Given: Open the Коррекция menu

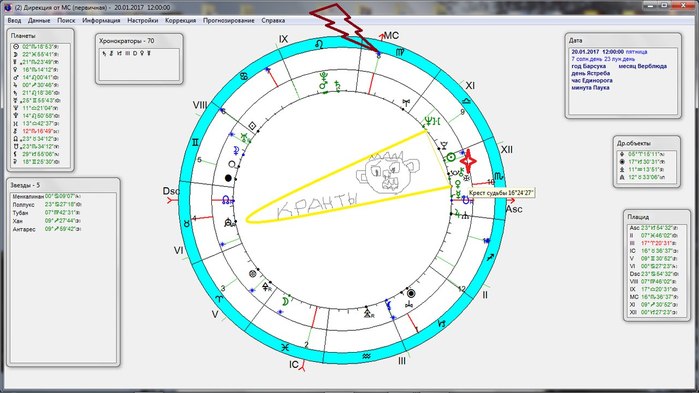Looking at the screenshot, I should (181, 20).
